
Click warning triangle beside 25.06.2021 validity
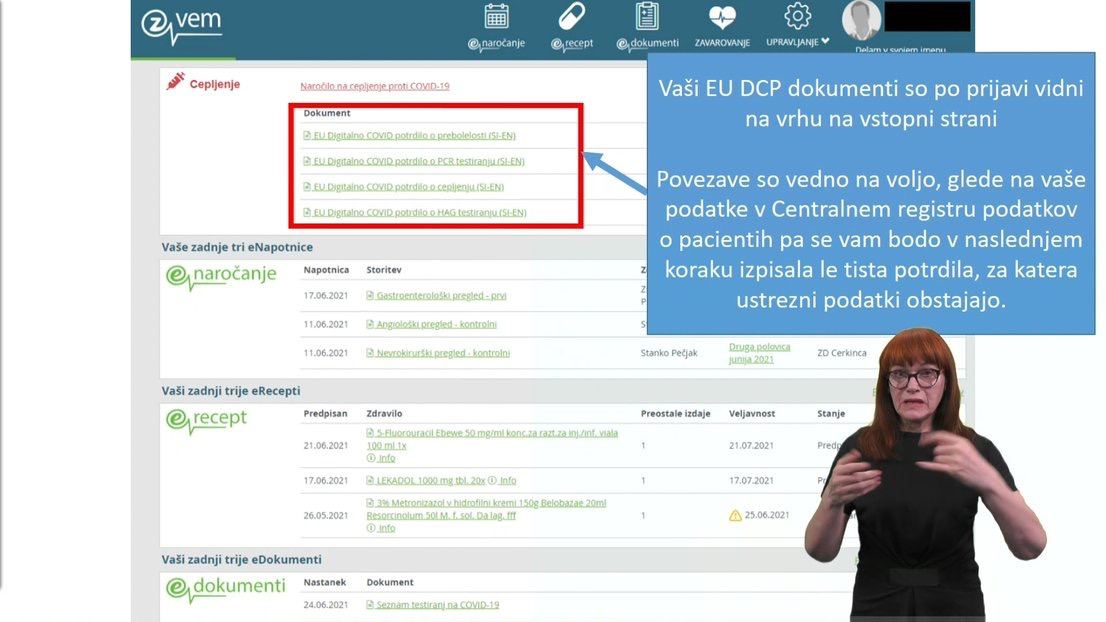pos(735,516)
